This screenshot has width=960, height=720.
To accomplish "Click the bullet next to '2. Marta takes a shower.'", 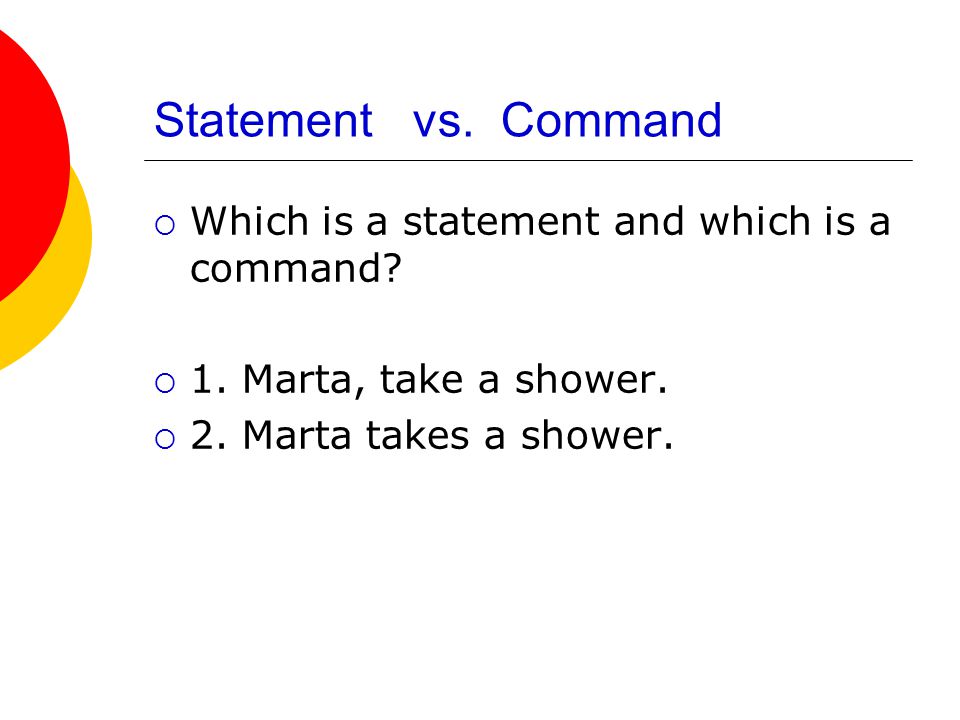I will 165,439.
